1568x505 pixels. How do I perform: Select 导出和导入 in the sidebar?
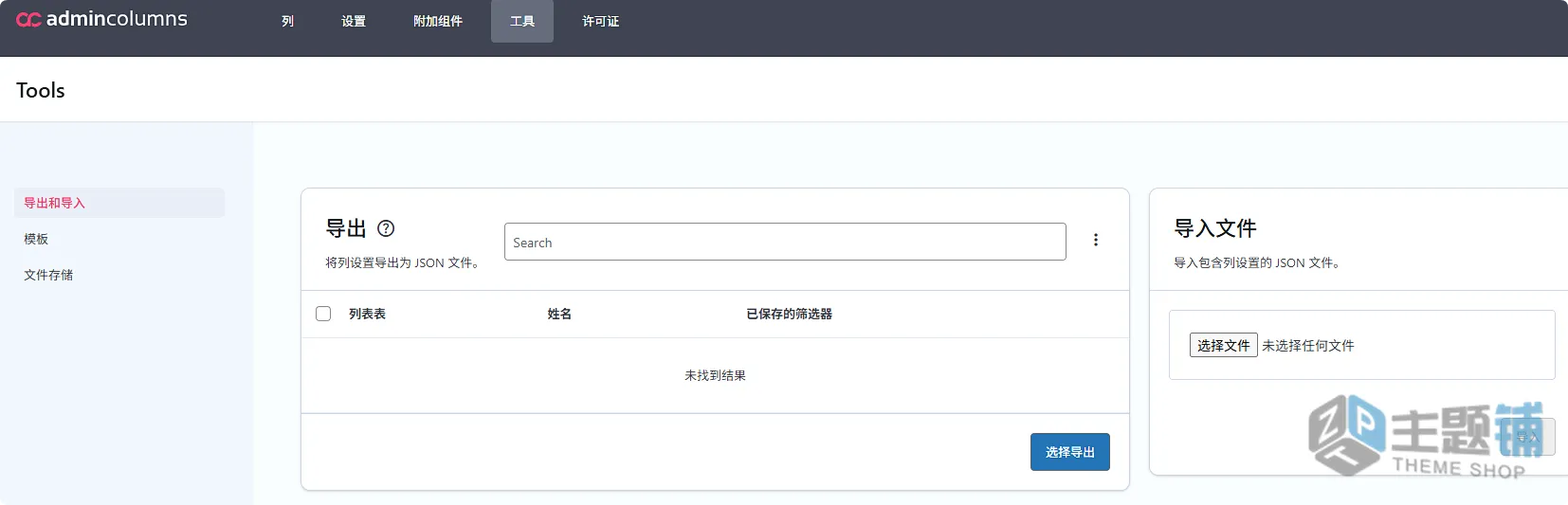click(x=119, y=203)
